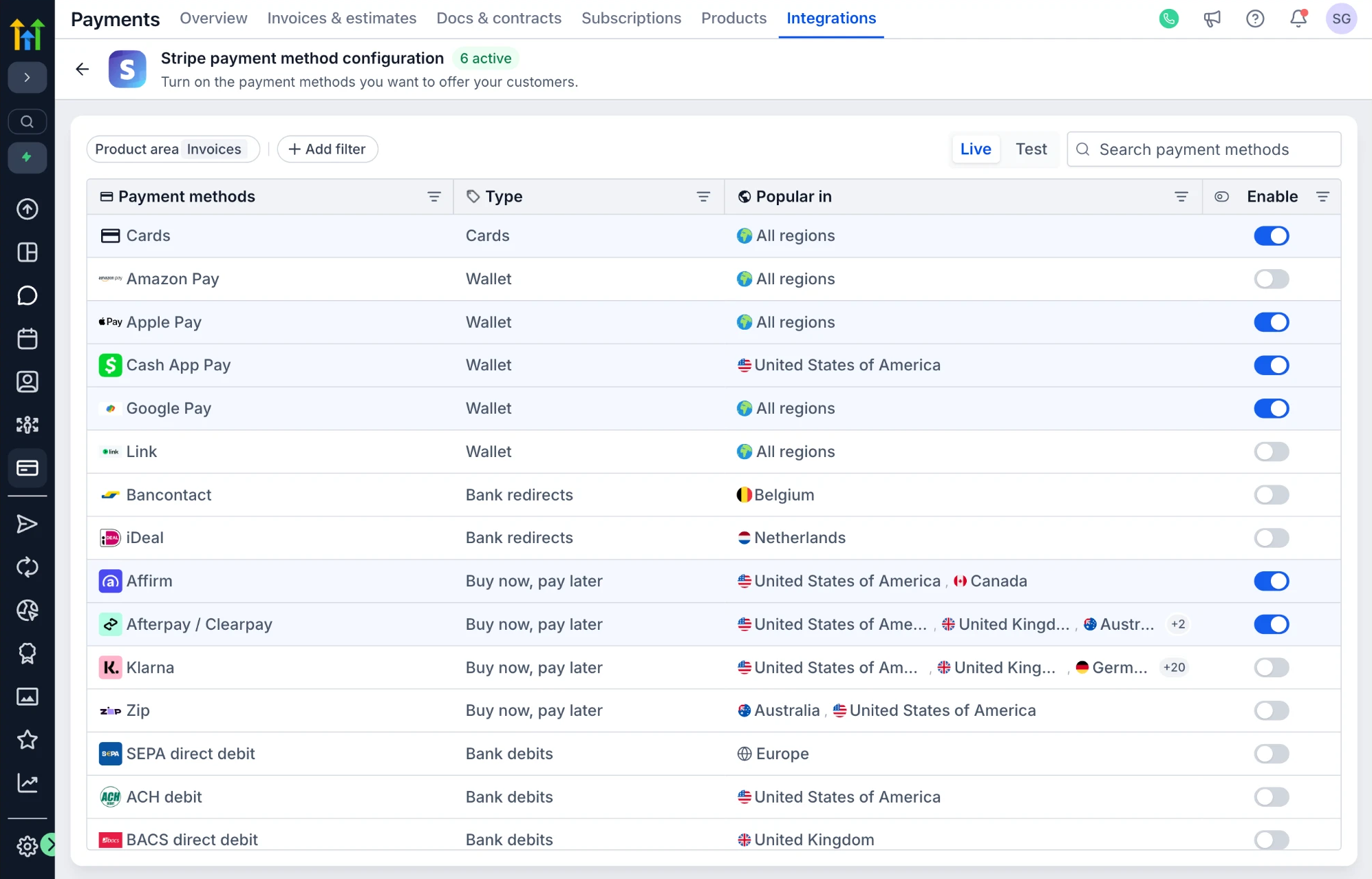Click the Stripe logo icon
Screen dimensions: 1372x879
click(127, 69)
